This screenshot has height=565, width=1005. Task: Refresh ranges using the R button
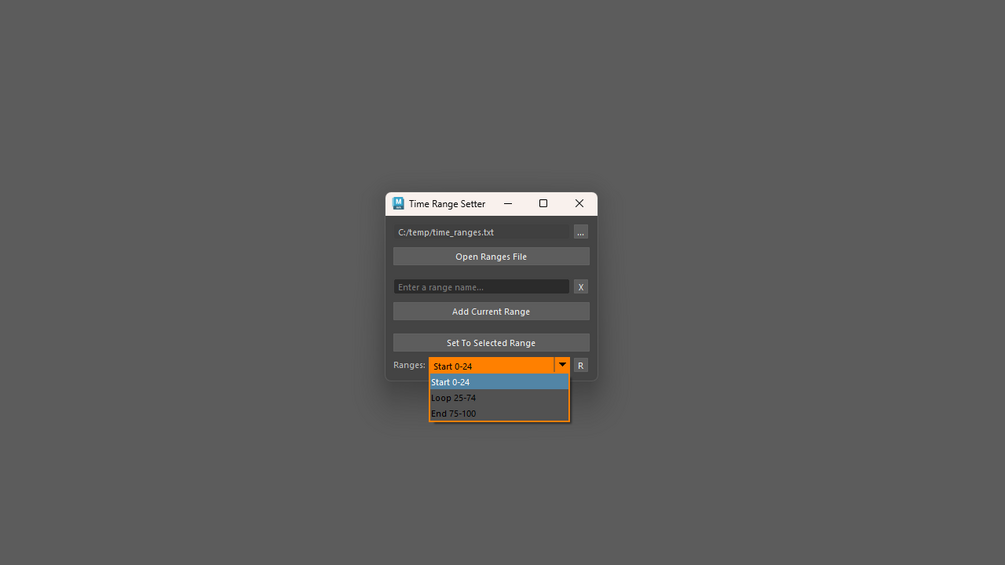[581, 365]
